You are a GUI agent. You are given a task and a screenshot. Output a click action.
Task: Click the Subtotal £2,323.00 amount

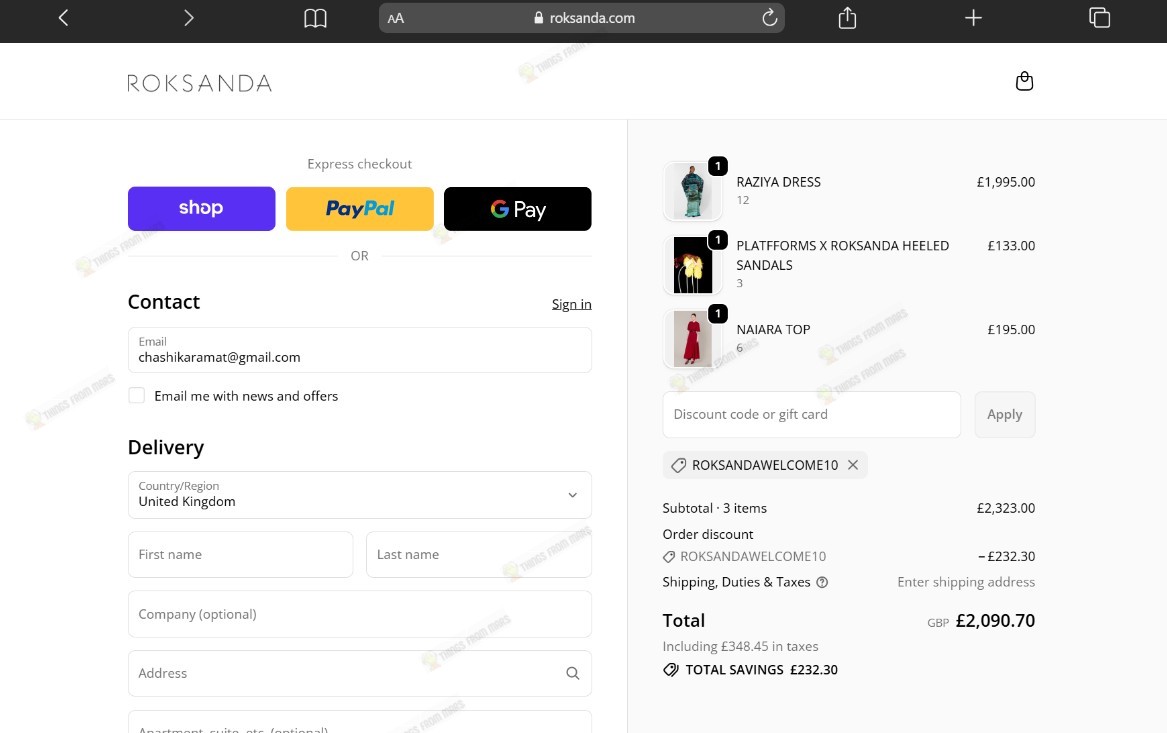pyautogui.click(x=1005, y=508)
